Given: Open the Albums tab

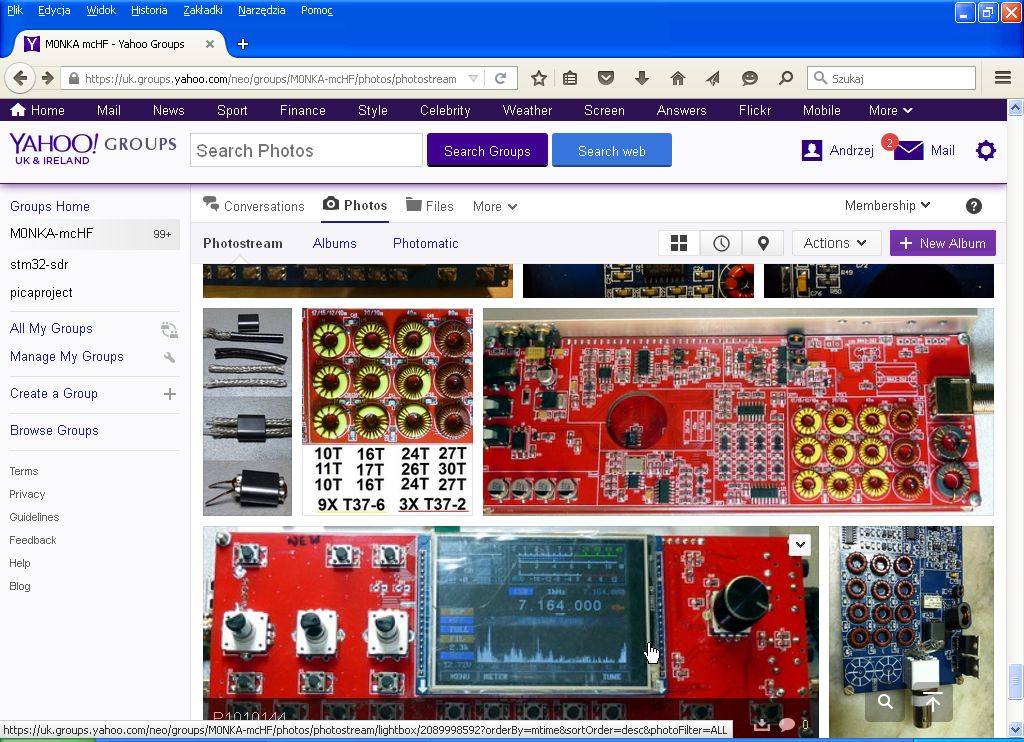Looking at the screenshot, I should coord(334,243).
